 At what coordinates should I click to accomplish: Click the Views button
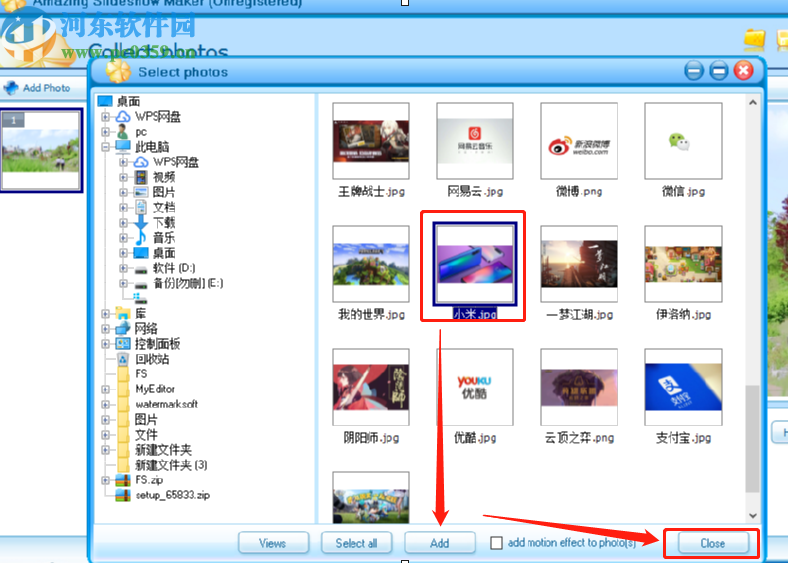[273, 543]
